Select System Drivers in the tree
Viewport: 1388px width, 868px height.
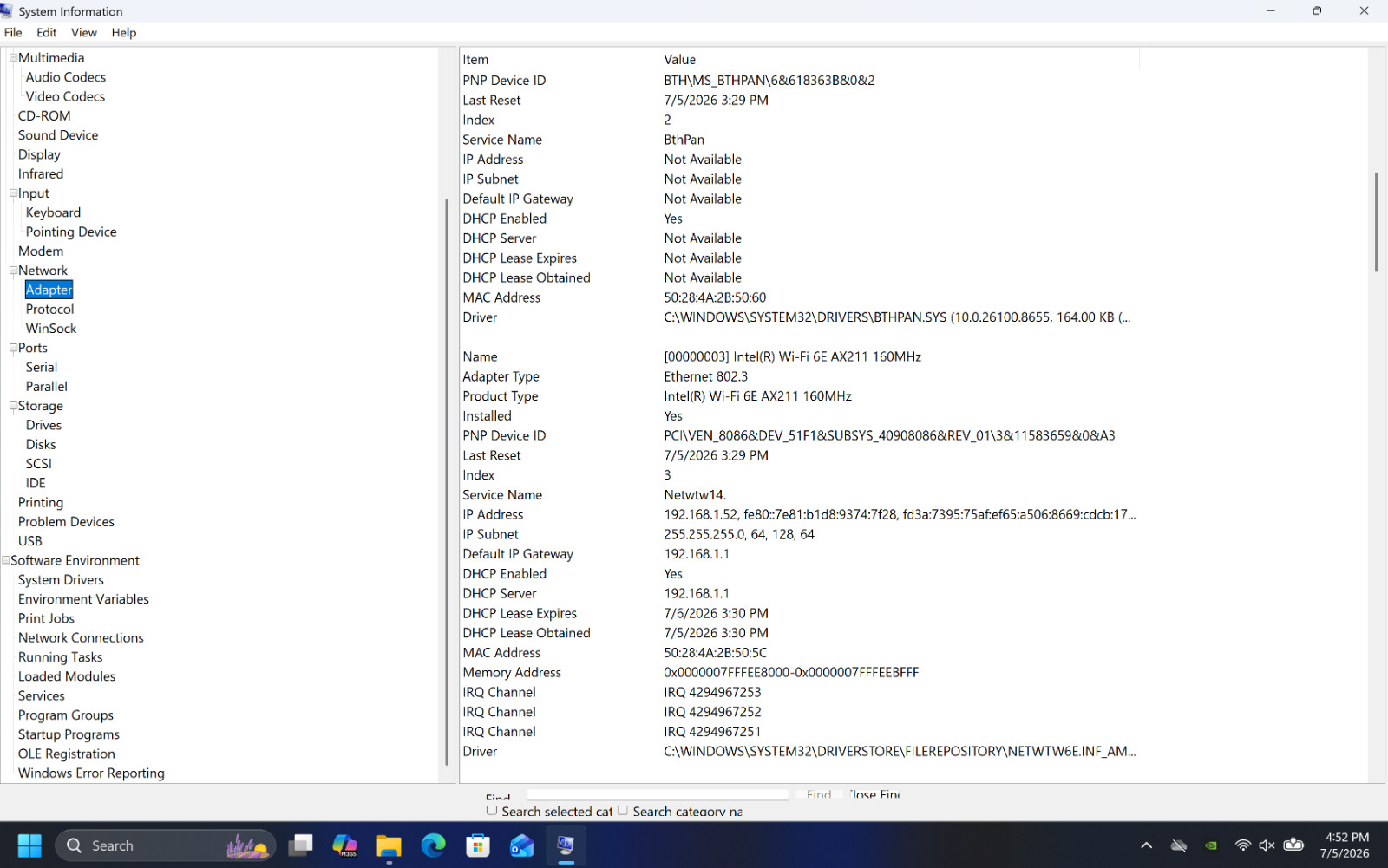pos(61,580)
